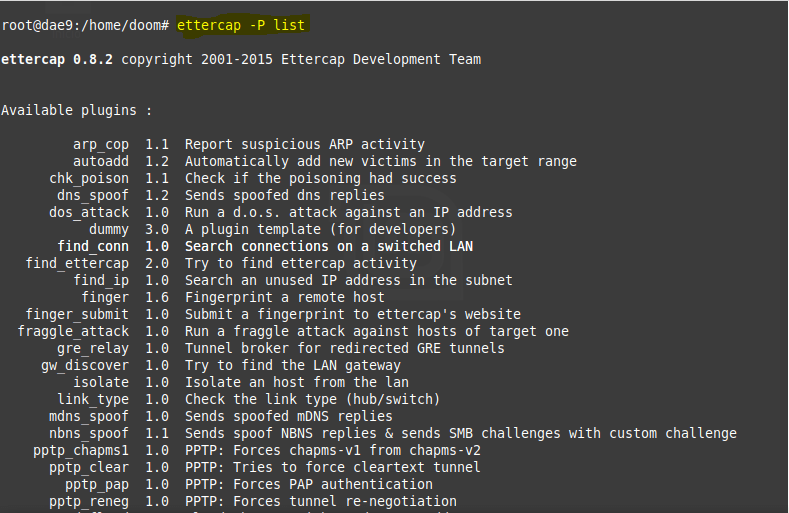Click the chk_poison plugin name
This screenshot has height=513, width=789.
click(89, 178)
